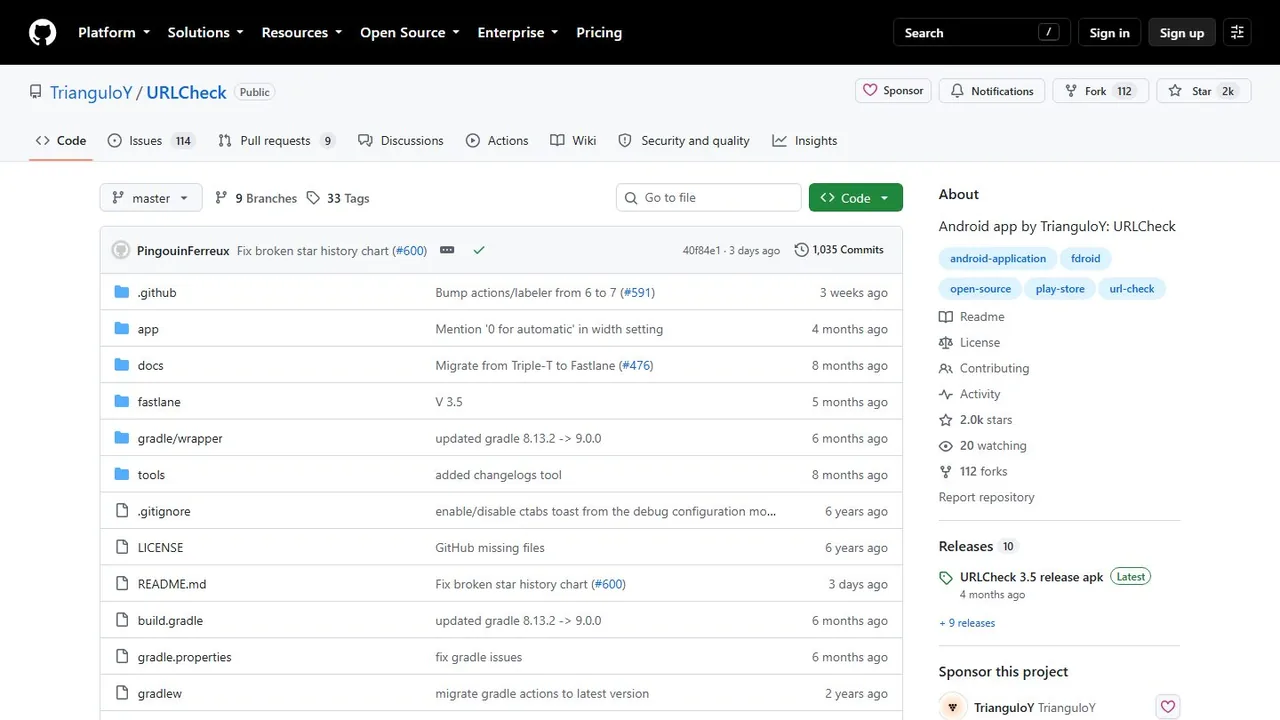Screen dimensions: 1280x720
Task: Open the README.md file icon
Action: point(122,584)
